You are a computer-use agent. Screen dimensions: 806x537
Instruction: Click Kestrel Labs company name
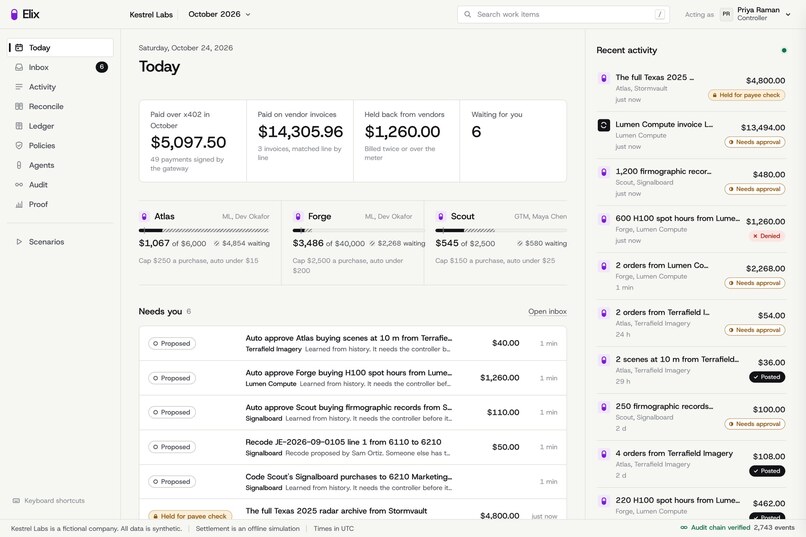tap(151, 14)
